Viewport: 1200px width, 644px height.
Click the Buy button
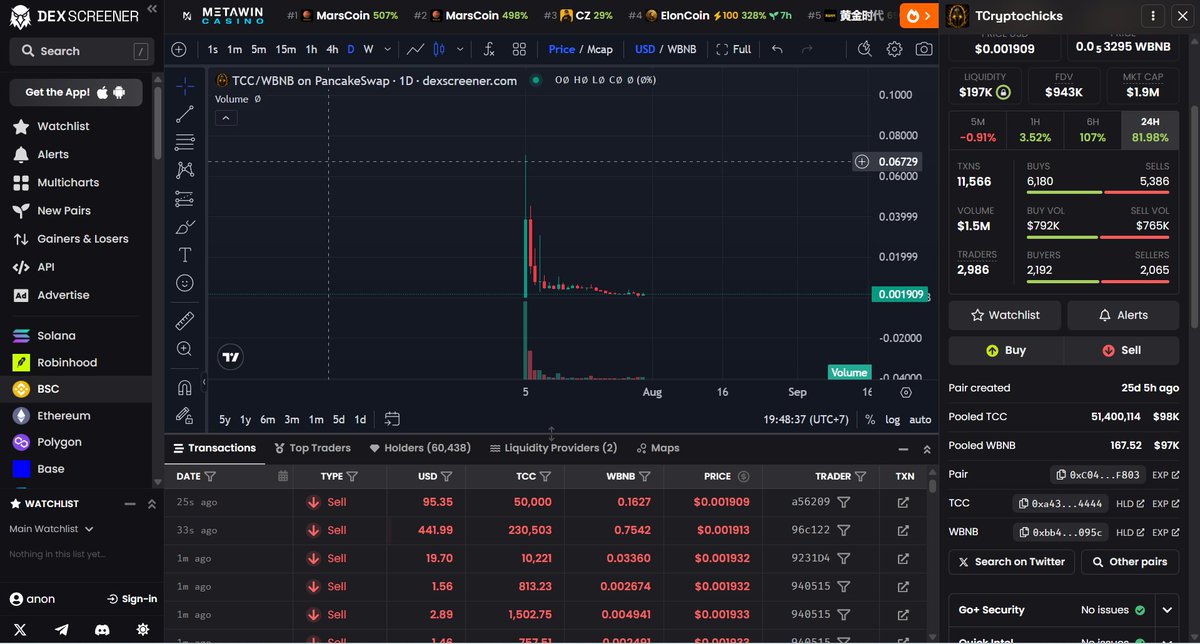coord(1006,350)
